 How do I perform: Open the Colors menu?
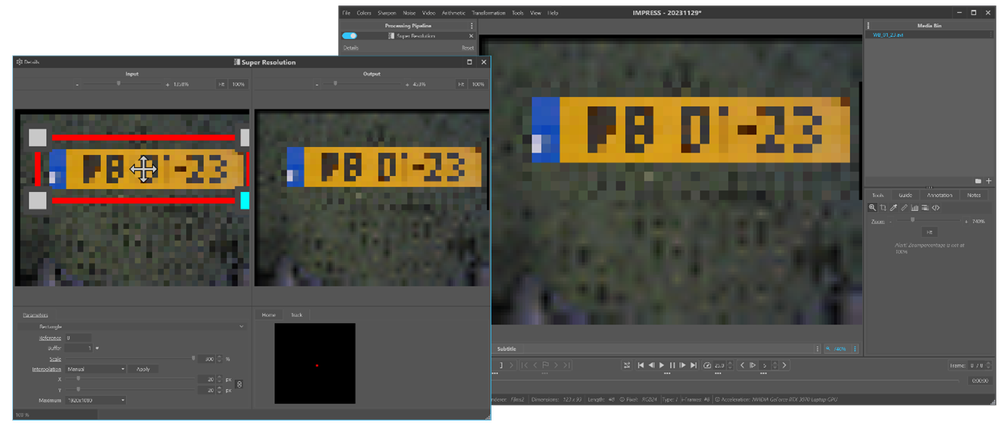[x=364, y=13]
